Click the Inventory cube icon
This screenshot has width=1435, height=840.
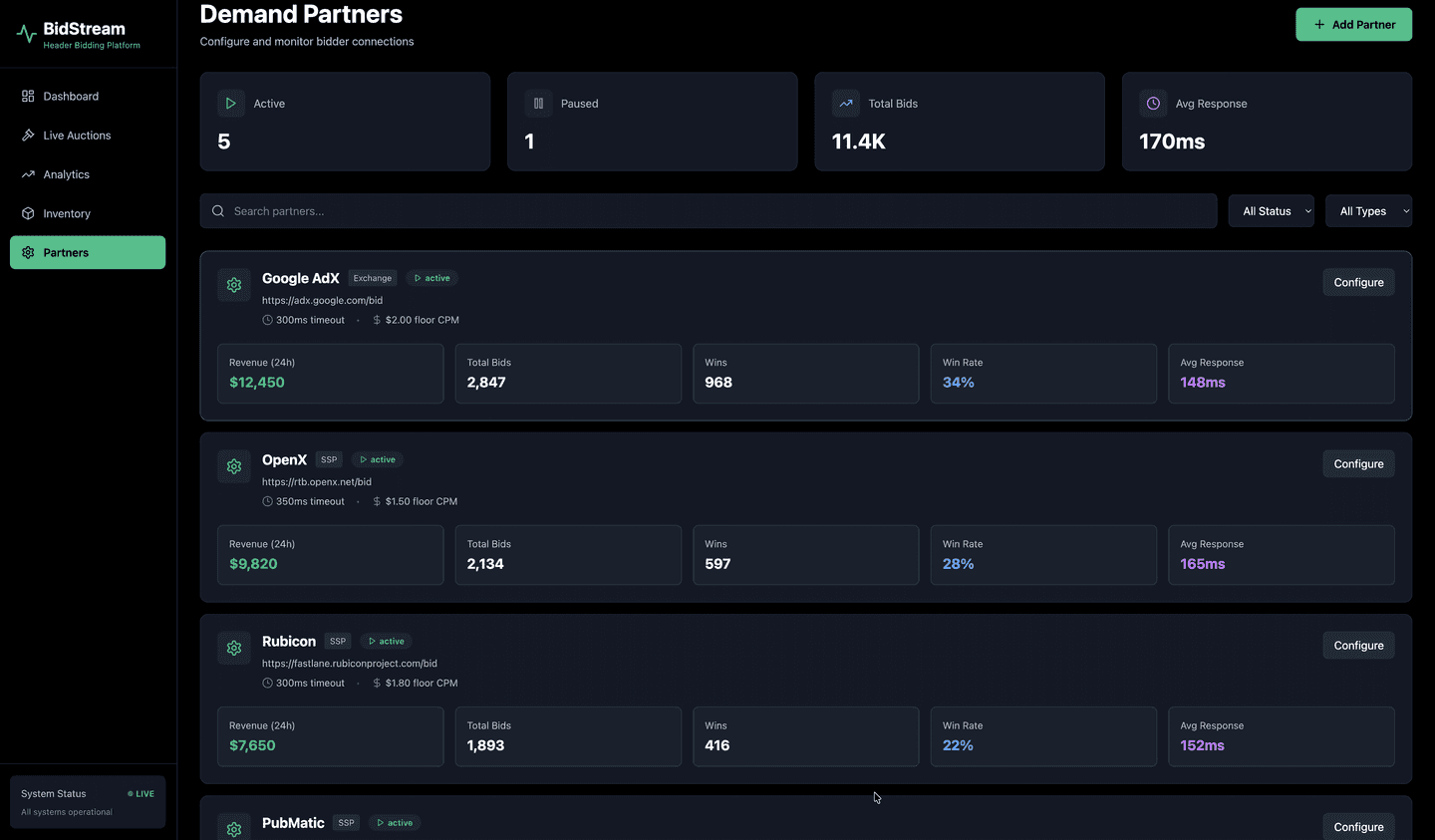click(x=28, y=213)
